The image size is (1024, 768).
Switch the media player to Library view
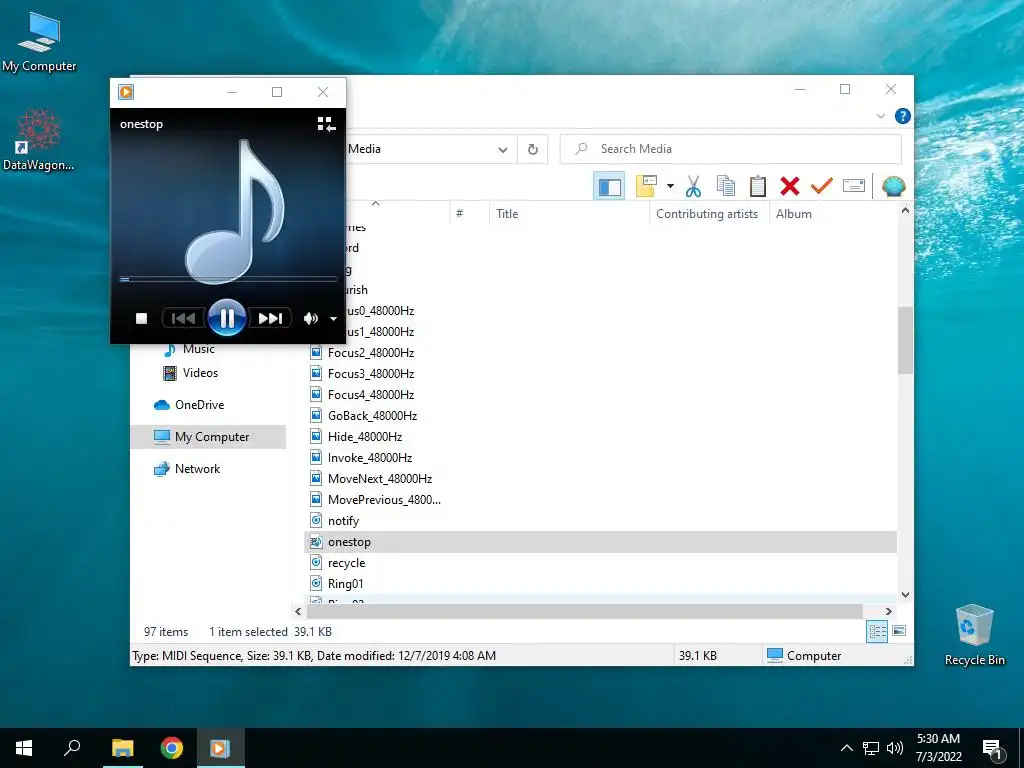pos(326,124)
